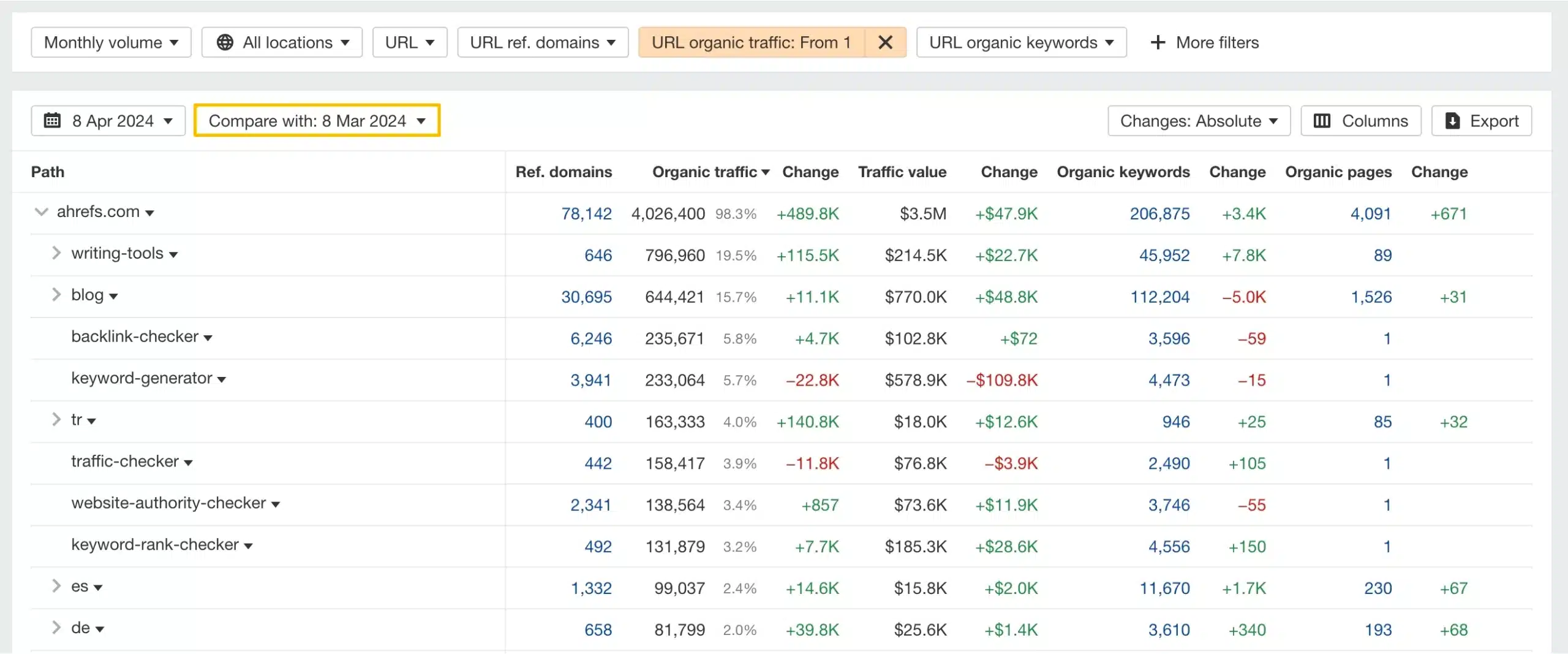This screenshot has width=1568, height=654.
Task: Click the Organic pages column header
Action: (x=1338, y=172)
